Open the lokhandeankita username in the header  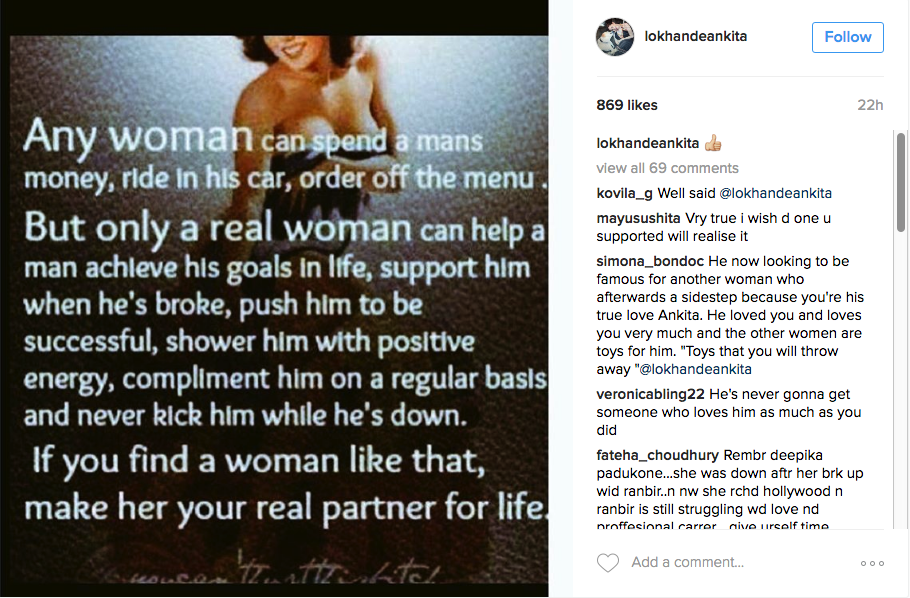[695, 36]
